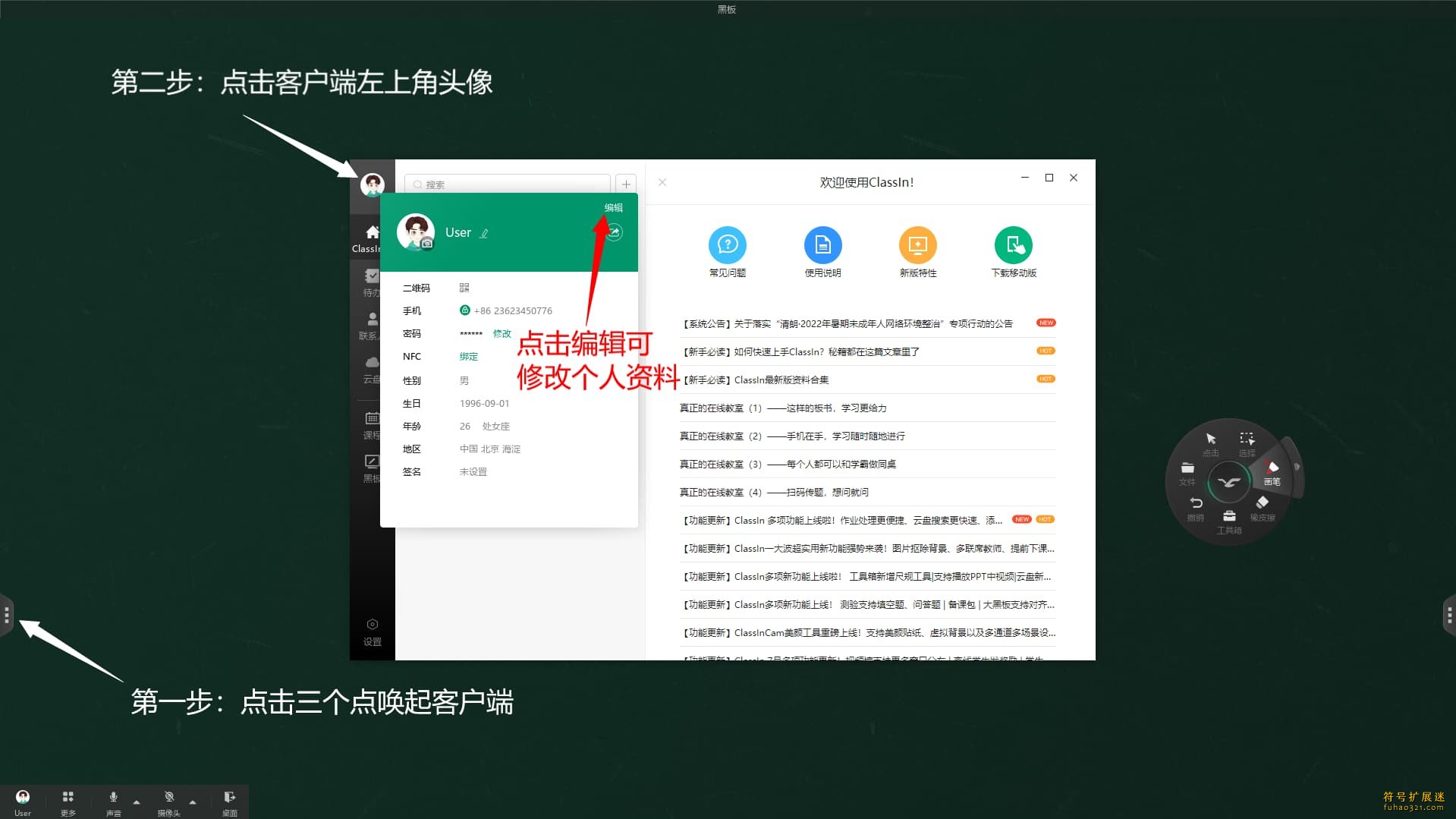Click the 搜索 search field

coord(508,184)
